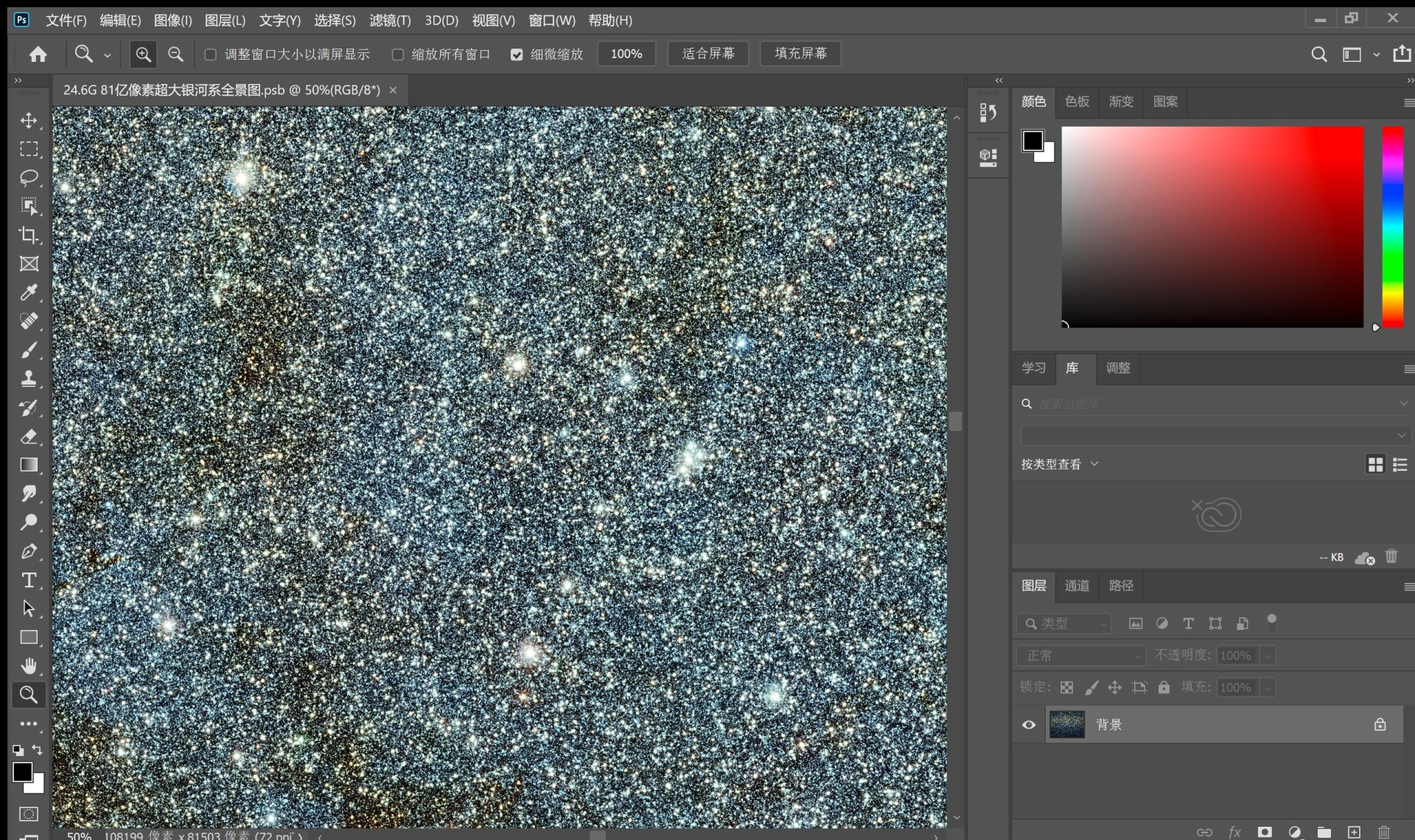The width and height of the screenshot is (1415, 840).
Task: Click the 适合屏幕 fit screen button
Action: pos(707,54)
